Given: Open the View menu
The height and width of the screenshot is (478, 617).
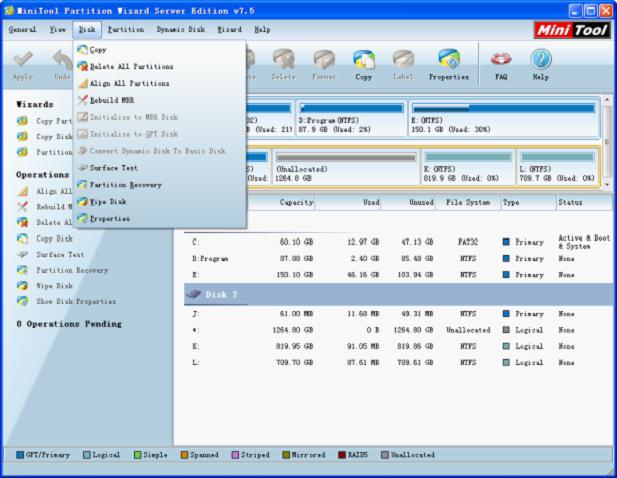Looking at the screenshot, I should (x=57, y=30).
